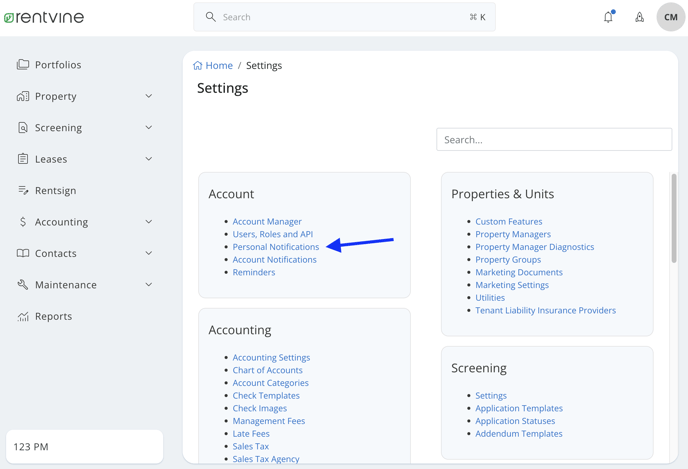Click the Rentvine logo
The height and width of the screenshot is (469, 688).
(x=44, y=17)
